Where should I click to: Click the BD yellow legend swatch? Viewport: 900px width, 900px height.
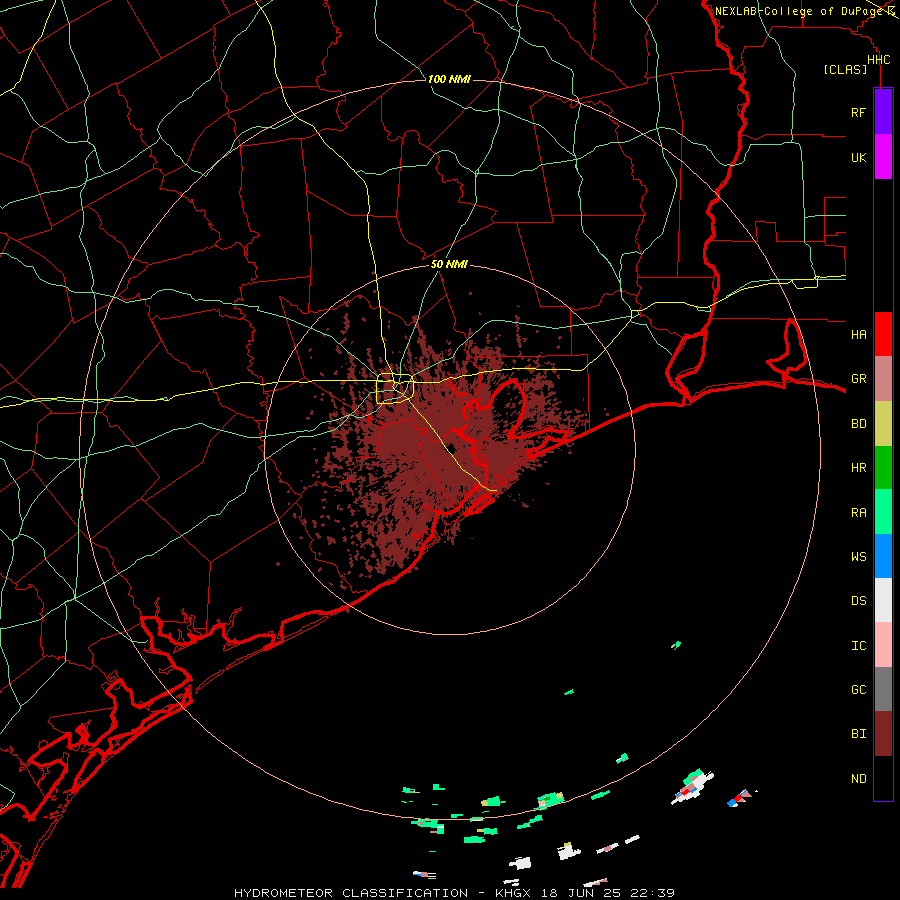click(883, 423)
